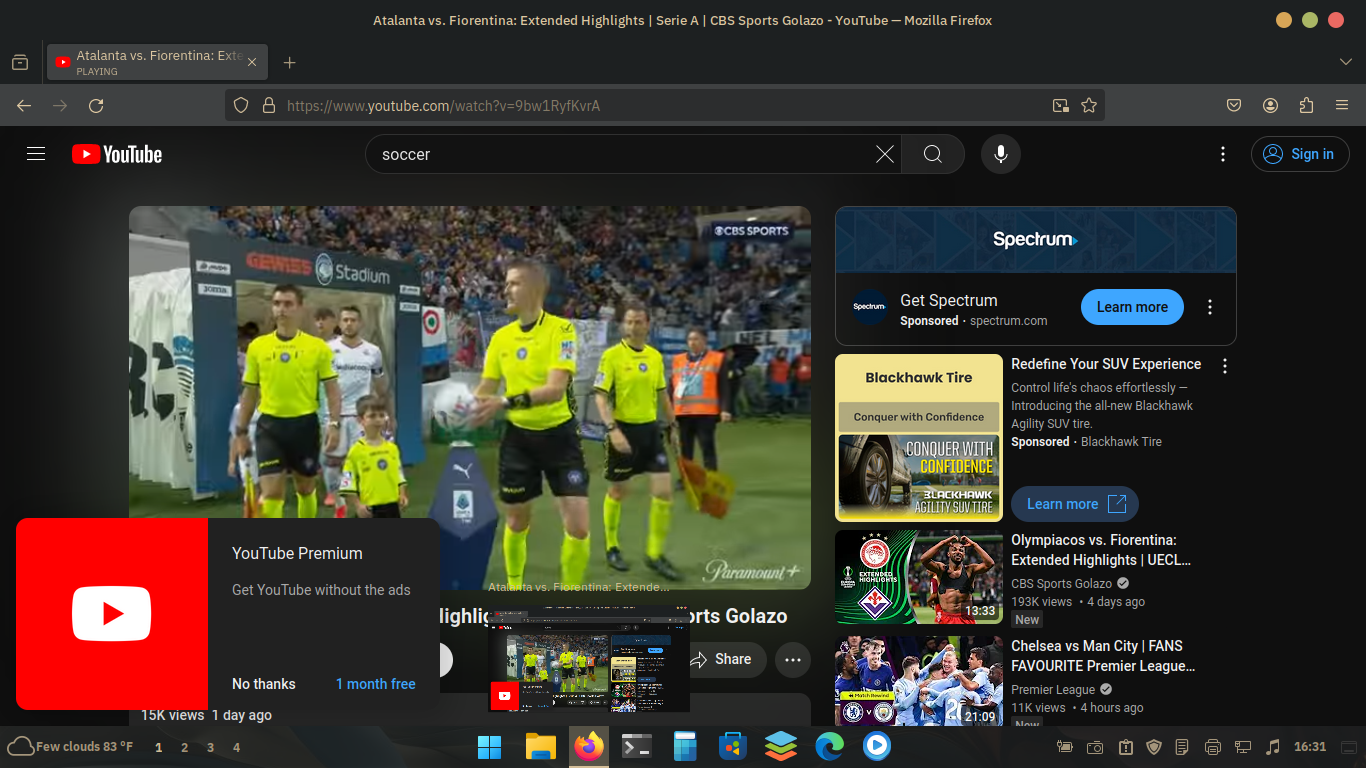The height and width of the screenshot is (768, 1366).
Task: Accept the 1 month free offer
Action: coord(375,684)
